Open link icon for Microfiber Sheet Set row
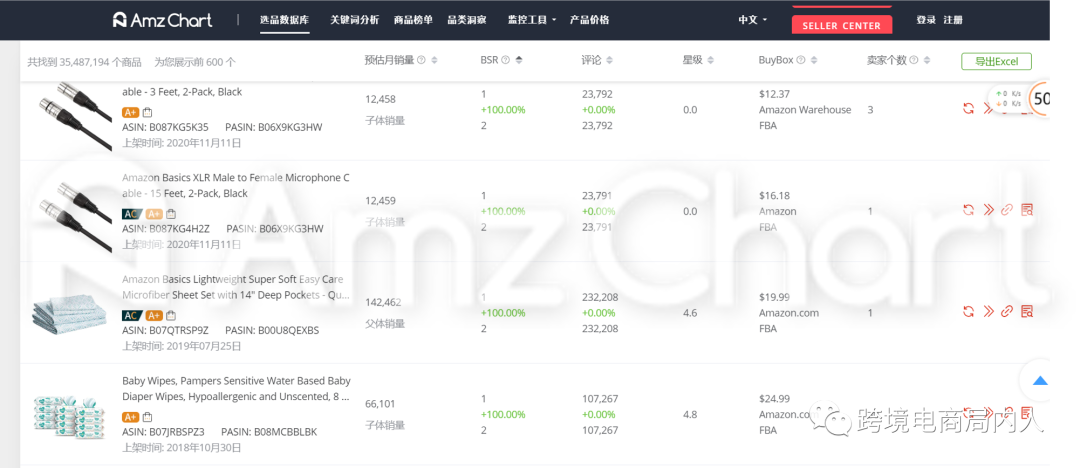Viewport: 1080px width, 468px height. pyautogui.click(x=1007, y=312)
